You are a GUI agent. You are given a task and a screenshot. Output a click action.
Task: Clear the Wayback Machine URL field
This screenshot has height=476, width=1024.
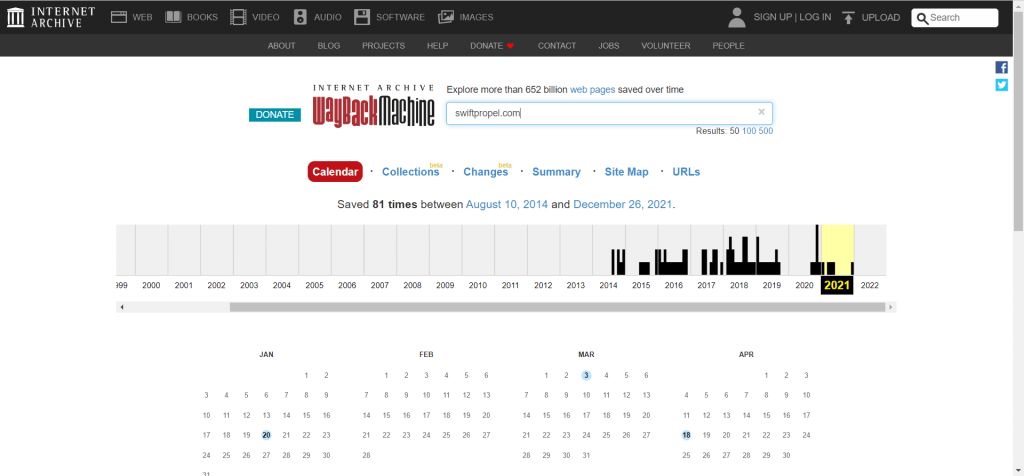point(761,113)
